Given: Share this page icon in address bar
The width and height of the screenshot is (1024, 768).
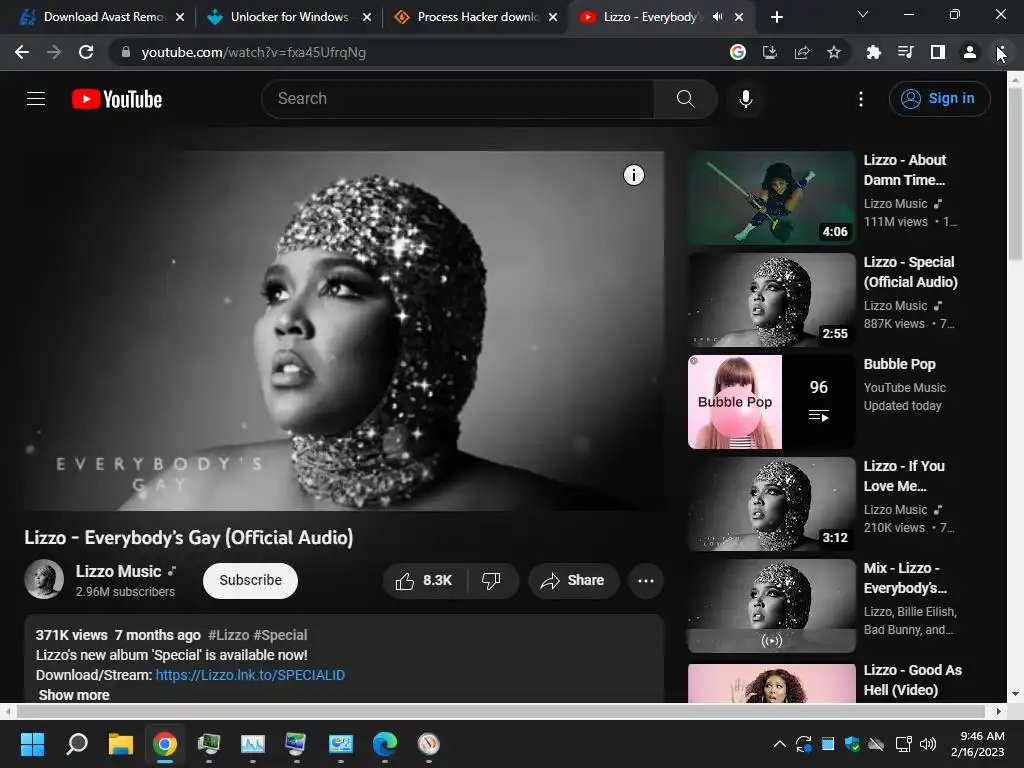Looking at the screenshot, I should [x=801, y=52].
